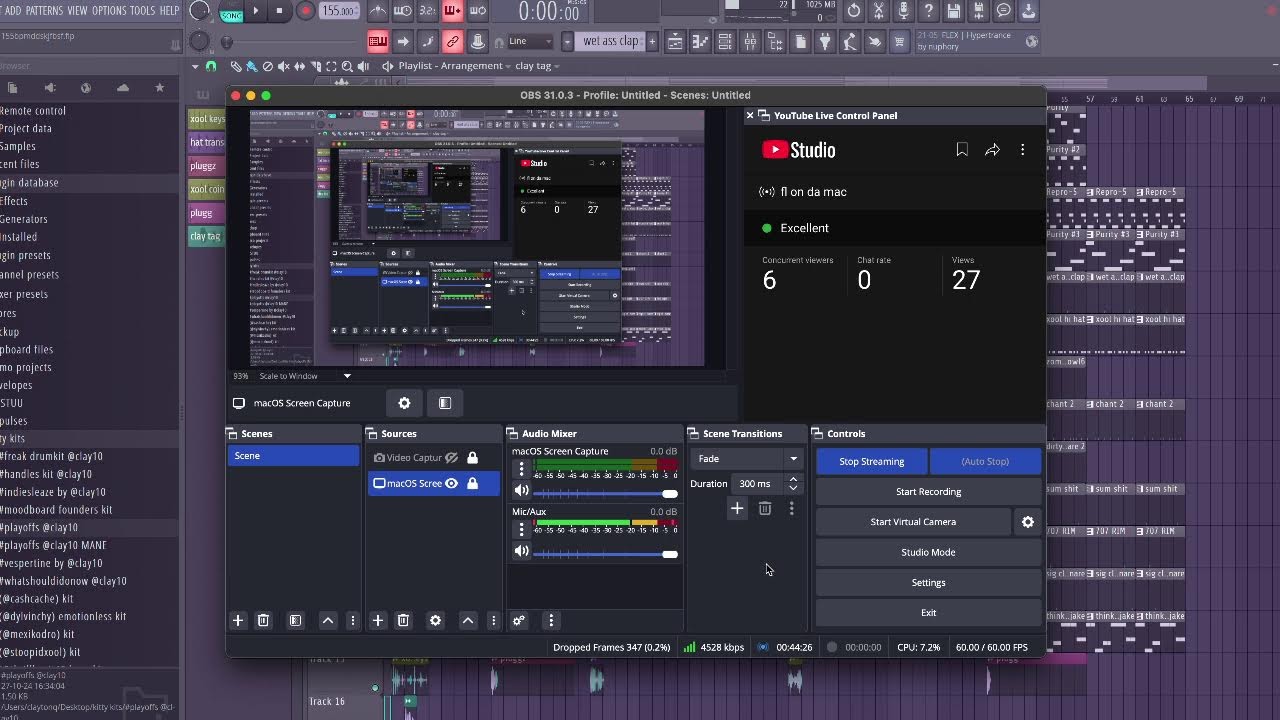Open scene filters icon in Scenes dock
The width and height of the screenshot is (1280, 720).
point(295,620)
